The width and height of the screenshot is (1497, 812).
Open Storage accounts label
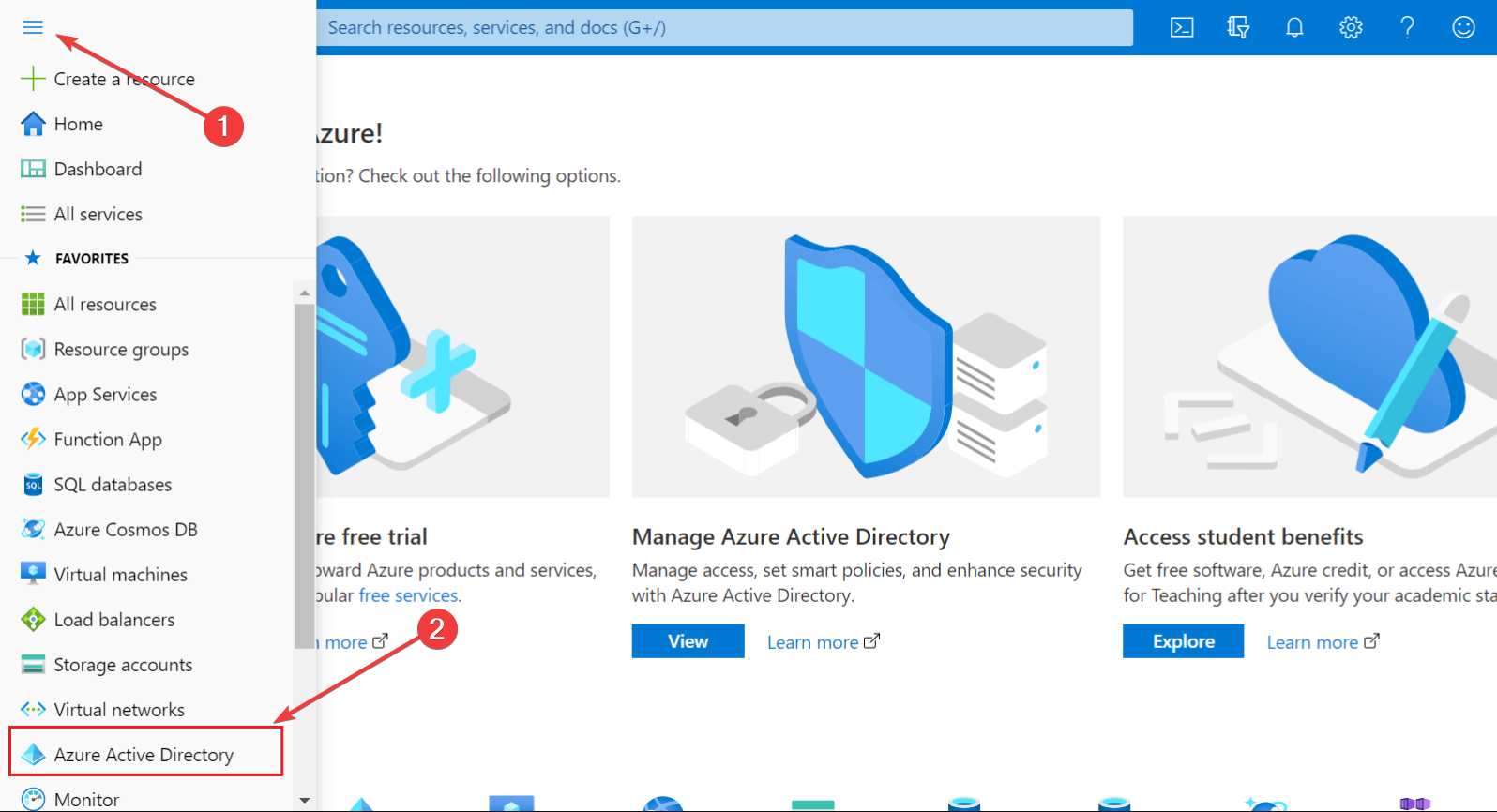pyautogui.click(x=123, y=665)
